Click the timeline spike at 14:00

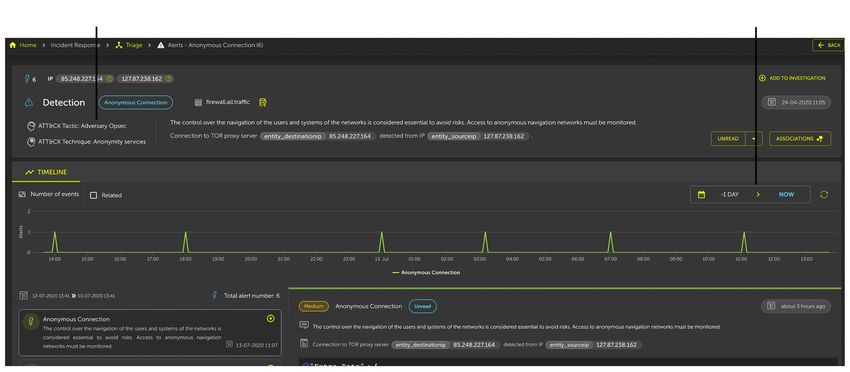click(x=55, y=242)
